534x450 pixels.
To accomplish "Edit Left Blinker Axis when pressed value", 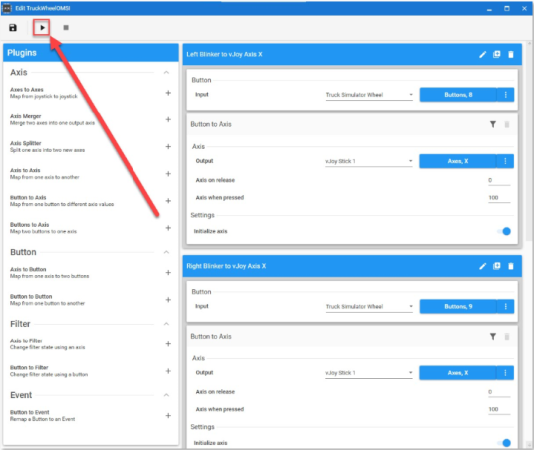I will 499,198.
